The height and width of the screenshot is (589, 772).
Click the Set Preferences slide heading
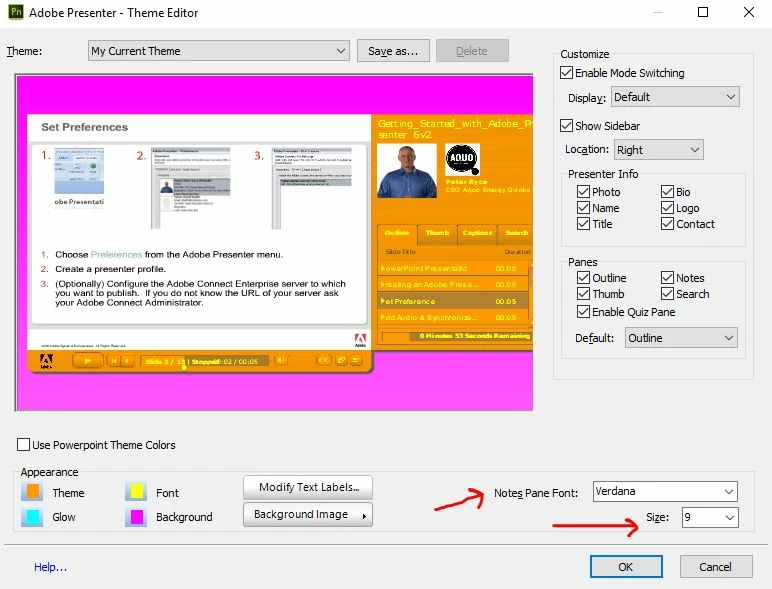click(85, 127)
